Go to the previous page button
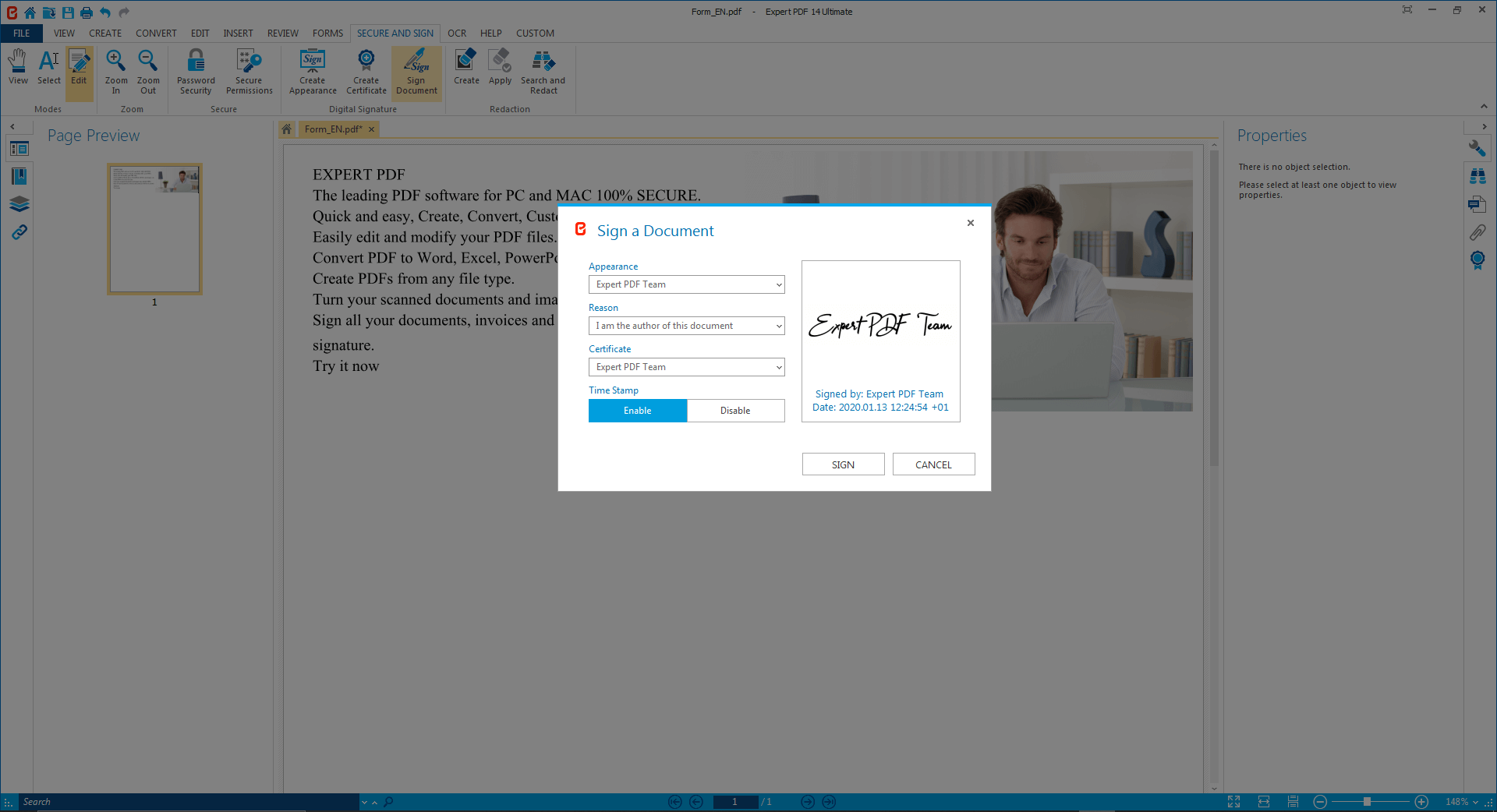The height and width of the screenshot is (812, 1497). point(696,801)
